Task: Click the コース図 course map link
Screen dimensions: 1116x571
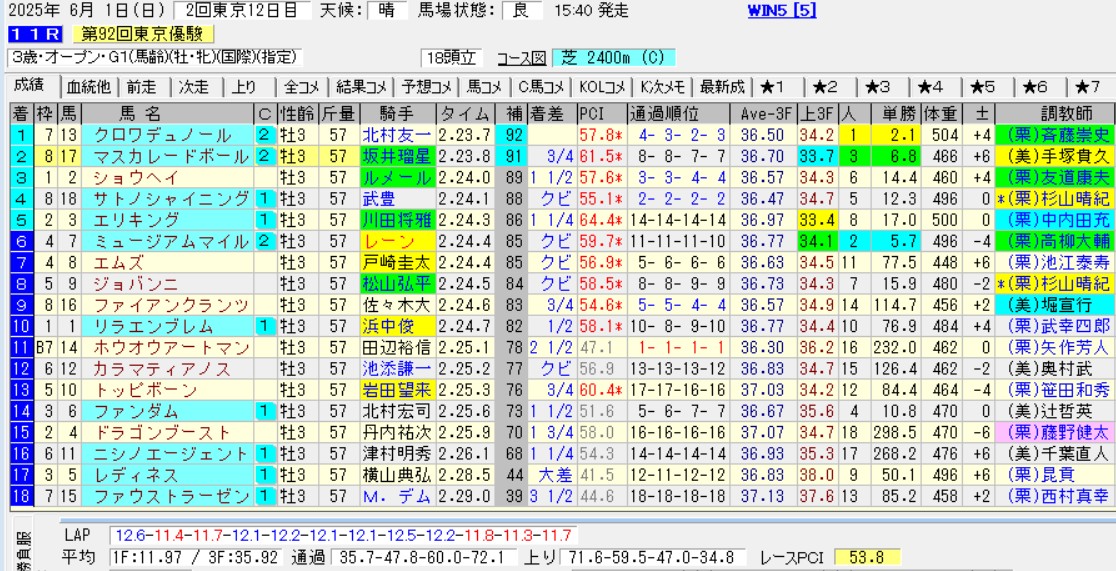Action: pyautogui.click(x=524, y=58)
